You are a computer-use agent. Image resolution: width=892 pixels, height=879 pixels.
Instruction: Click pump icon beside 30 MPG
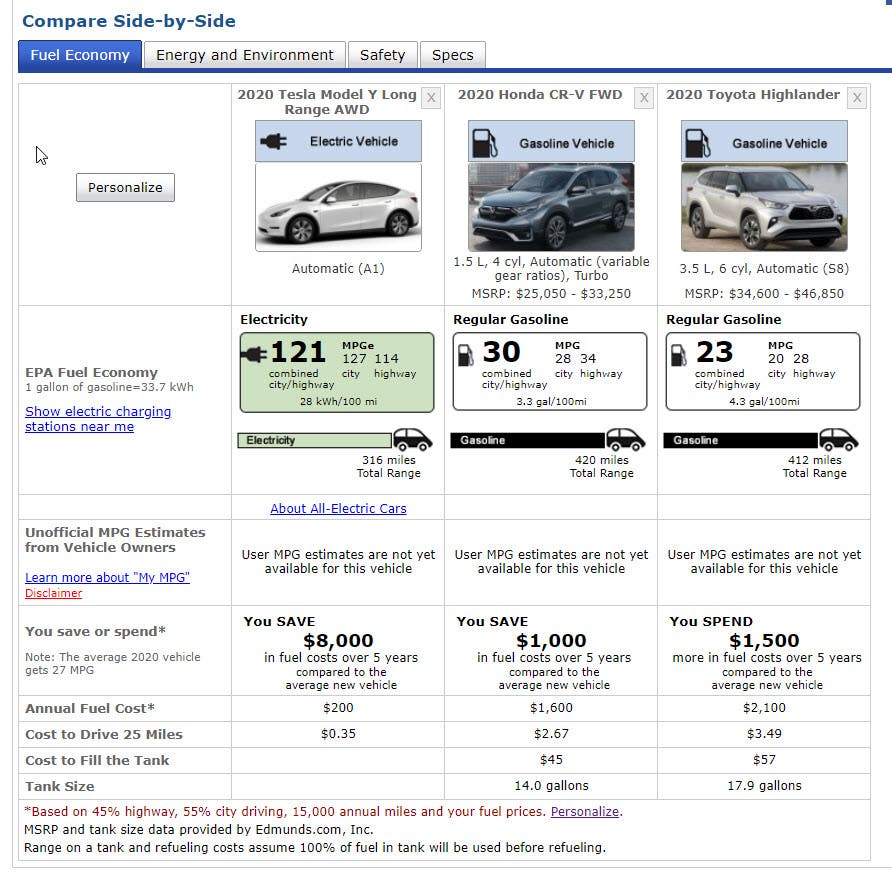[x=465, y=355]
